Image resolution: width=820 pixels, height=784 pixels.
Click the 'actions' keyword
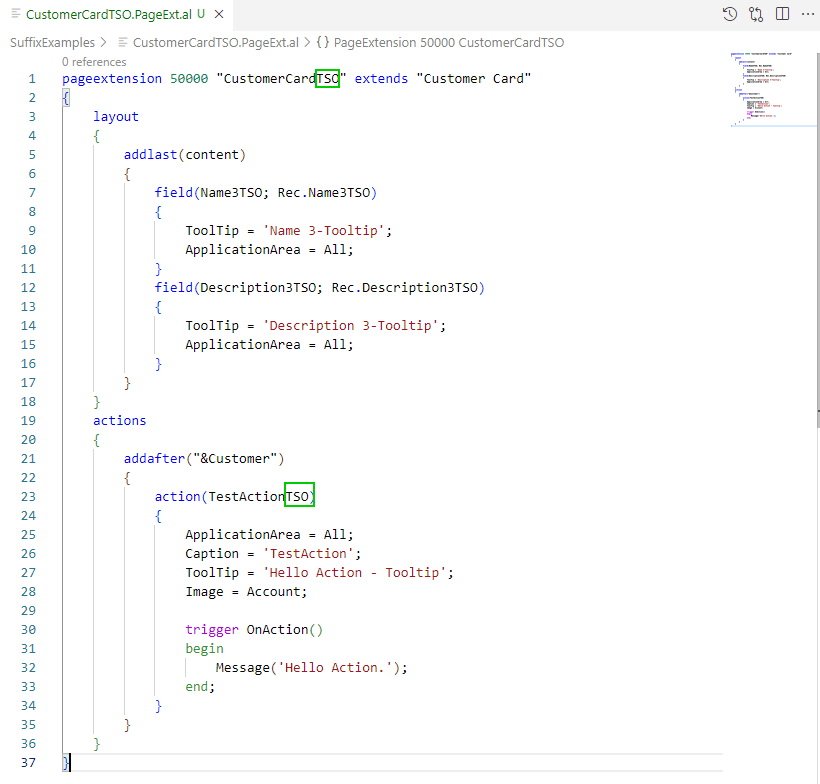tap(120, 421)
